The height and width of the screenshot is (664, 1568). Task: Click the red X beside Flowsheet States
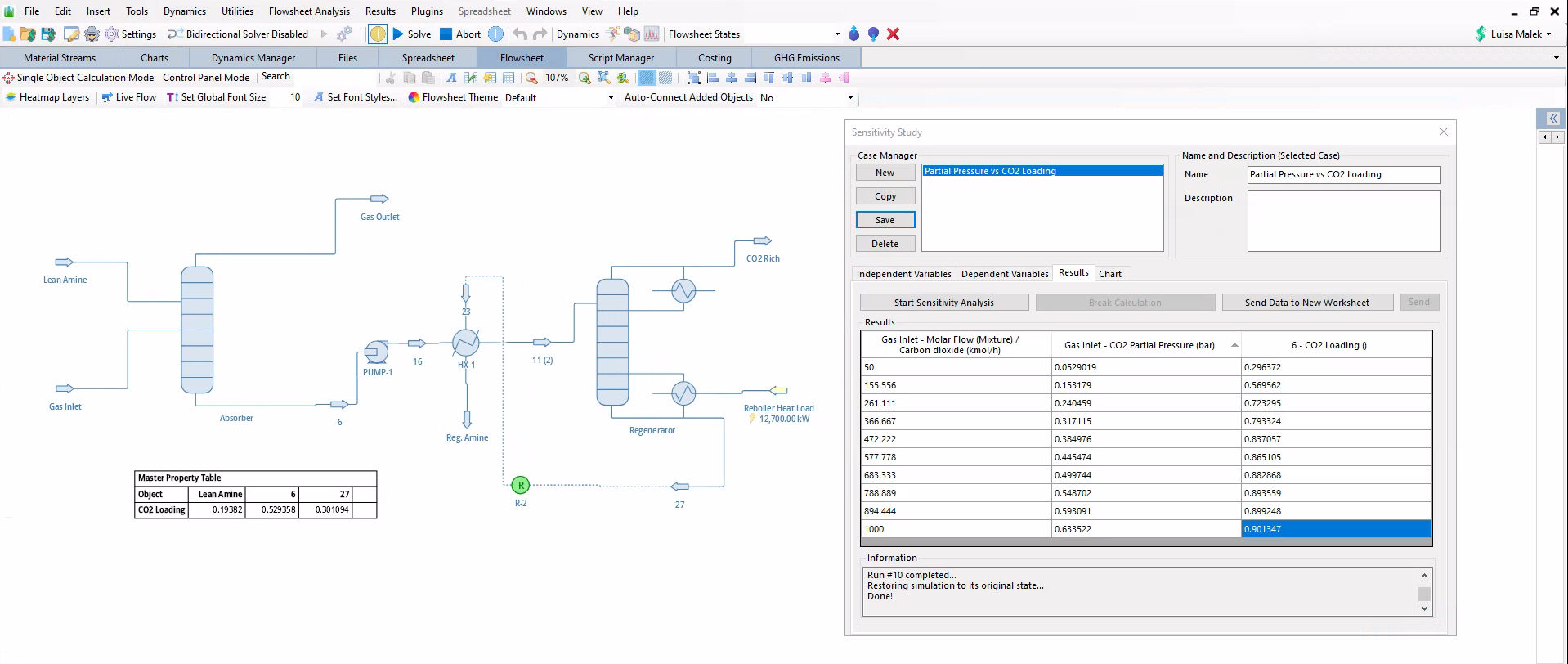tap(893, 34)
